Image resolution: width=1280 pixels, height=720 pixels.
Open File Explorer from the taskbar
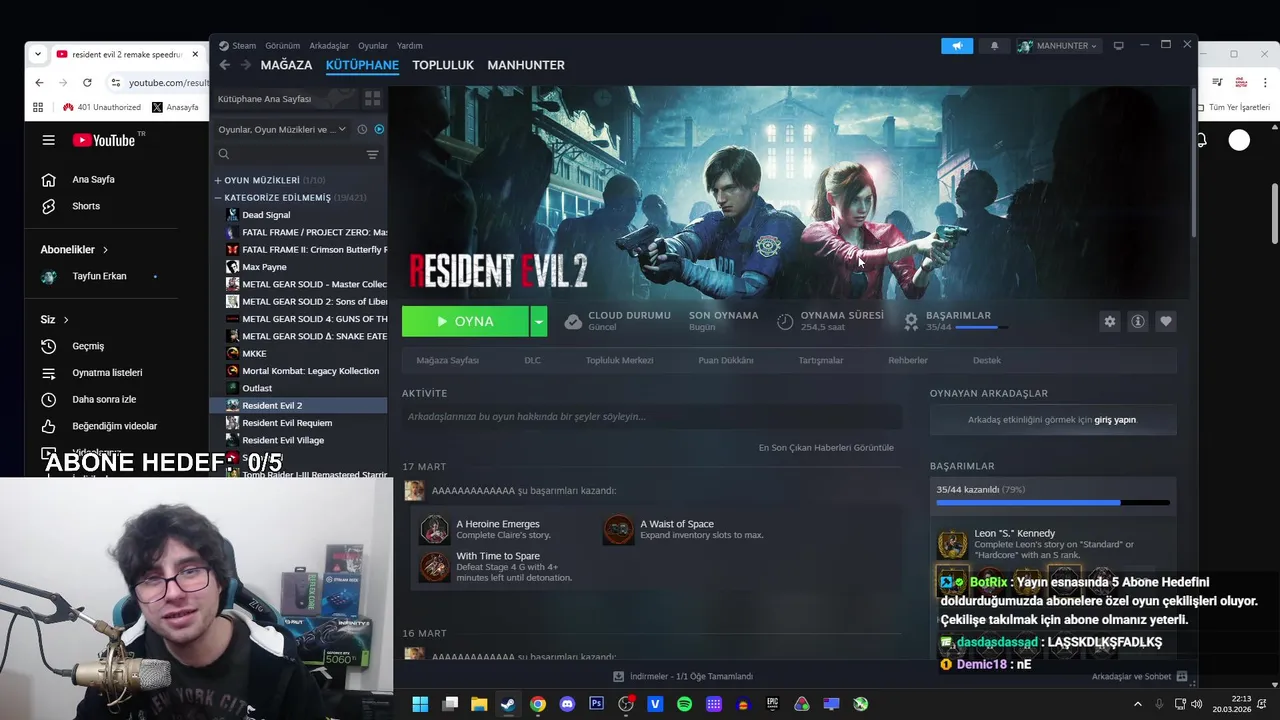pos(479,704)
